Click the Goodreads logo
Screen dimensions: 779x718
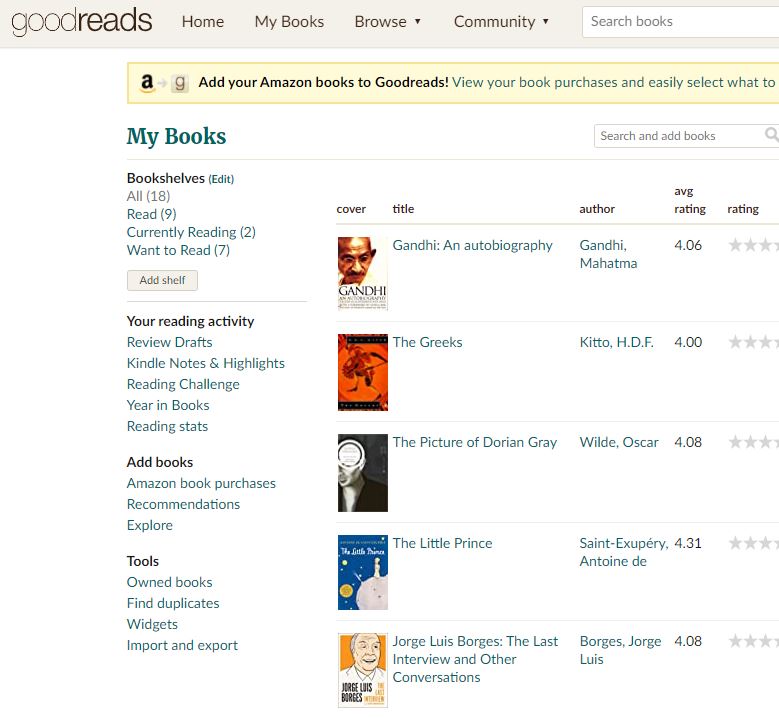81,22
